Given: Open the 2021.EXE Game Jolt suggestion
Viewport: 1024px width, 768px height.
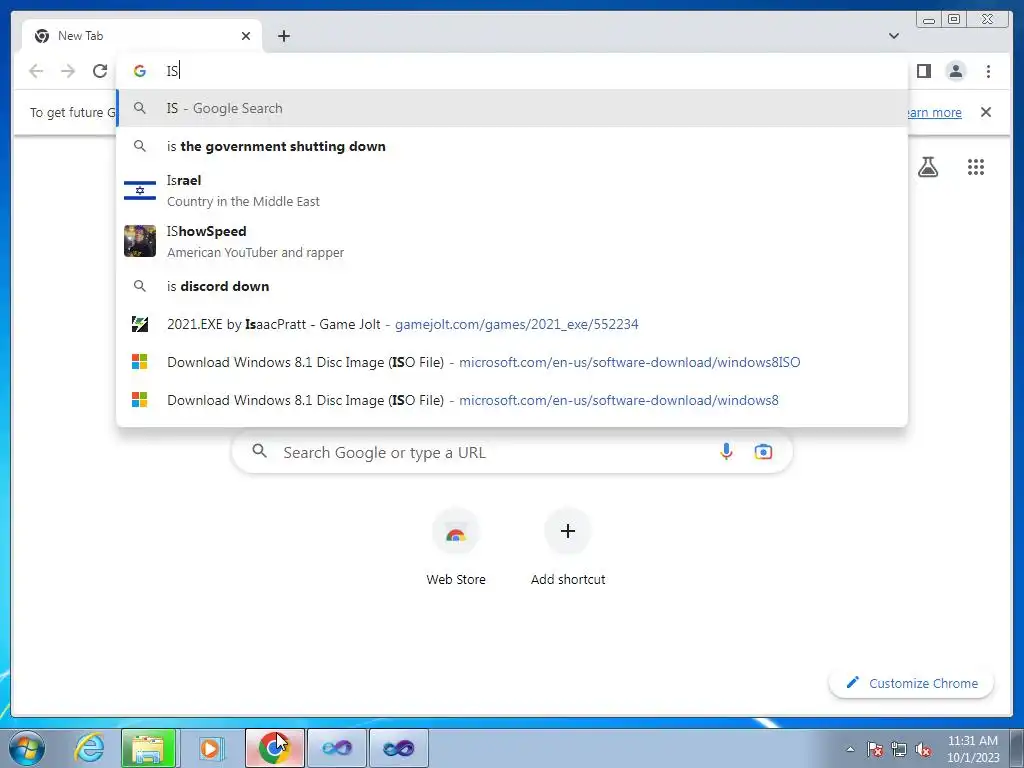Looking at the screenshot, I should pos(512,324).
